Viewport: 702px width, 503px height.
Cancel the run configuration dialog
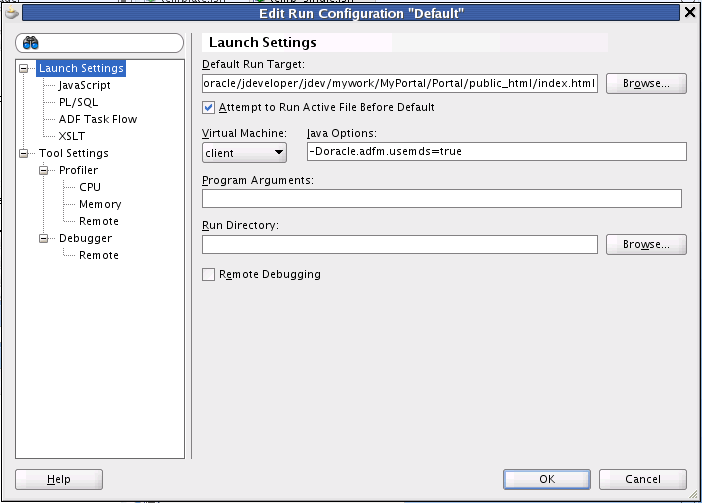point(642,479)
